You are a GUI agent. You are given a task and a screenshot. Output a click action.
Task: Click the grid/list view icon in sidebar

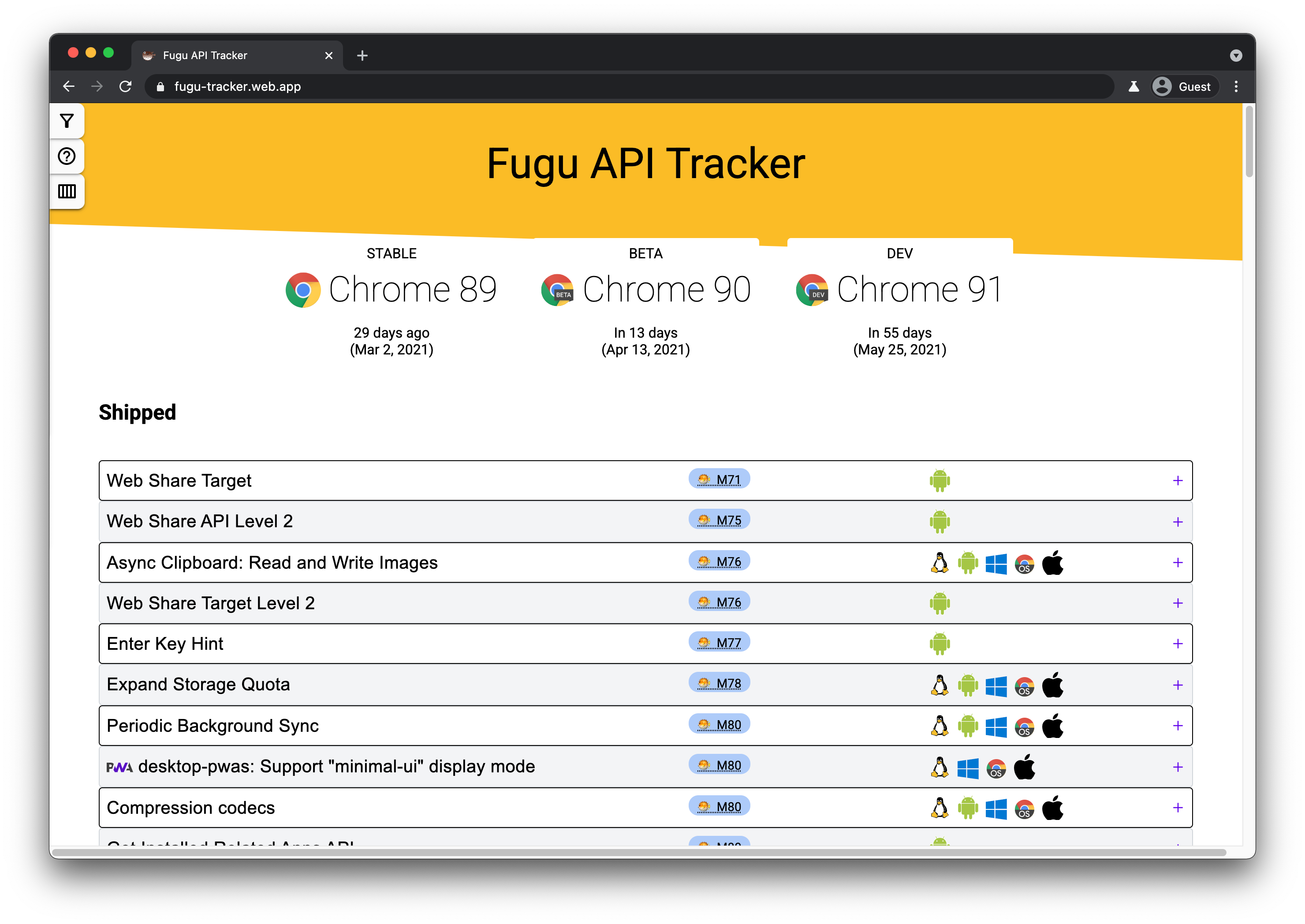(x=66, y=191)
